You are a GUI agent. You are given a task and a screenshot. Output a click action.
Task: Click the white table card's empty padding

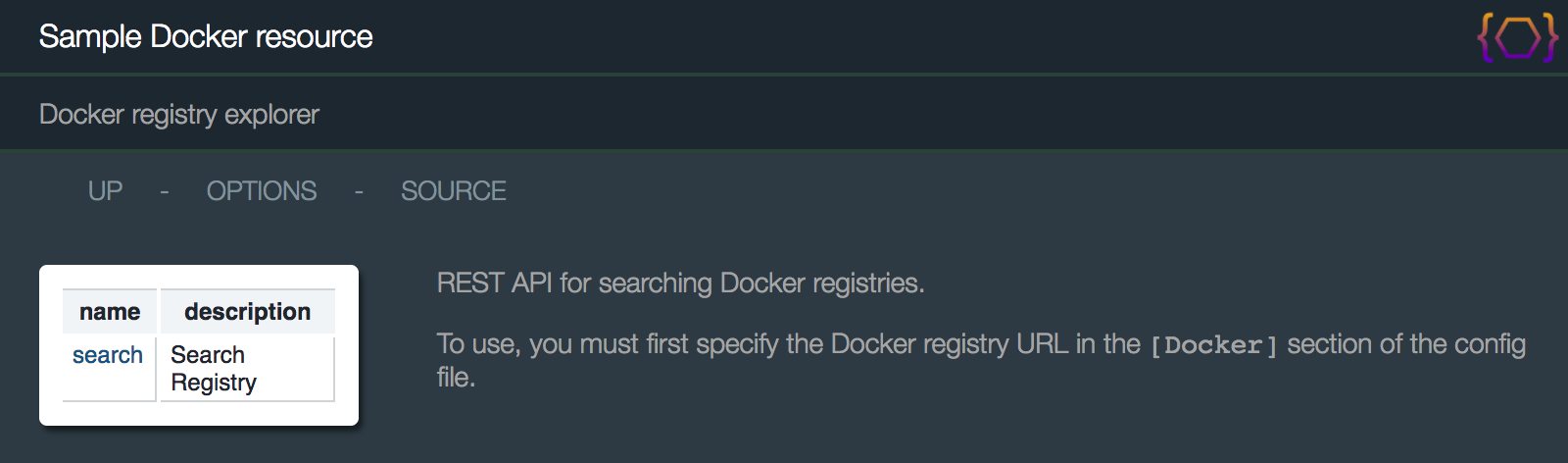click(199, 414)
